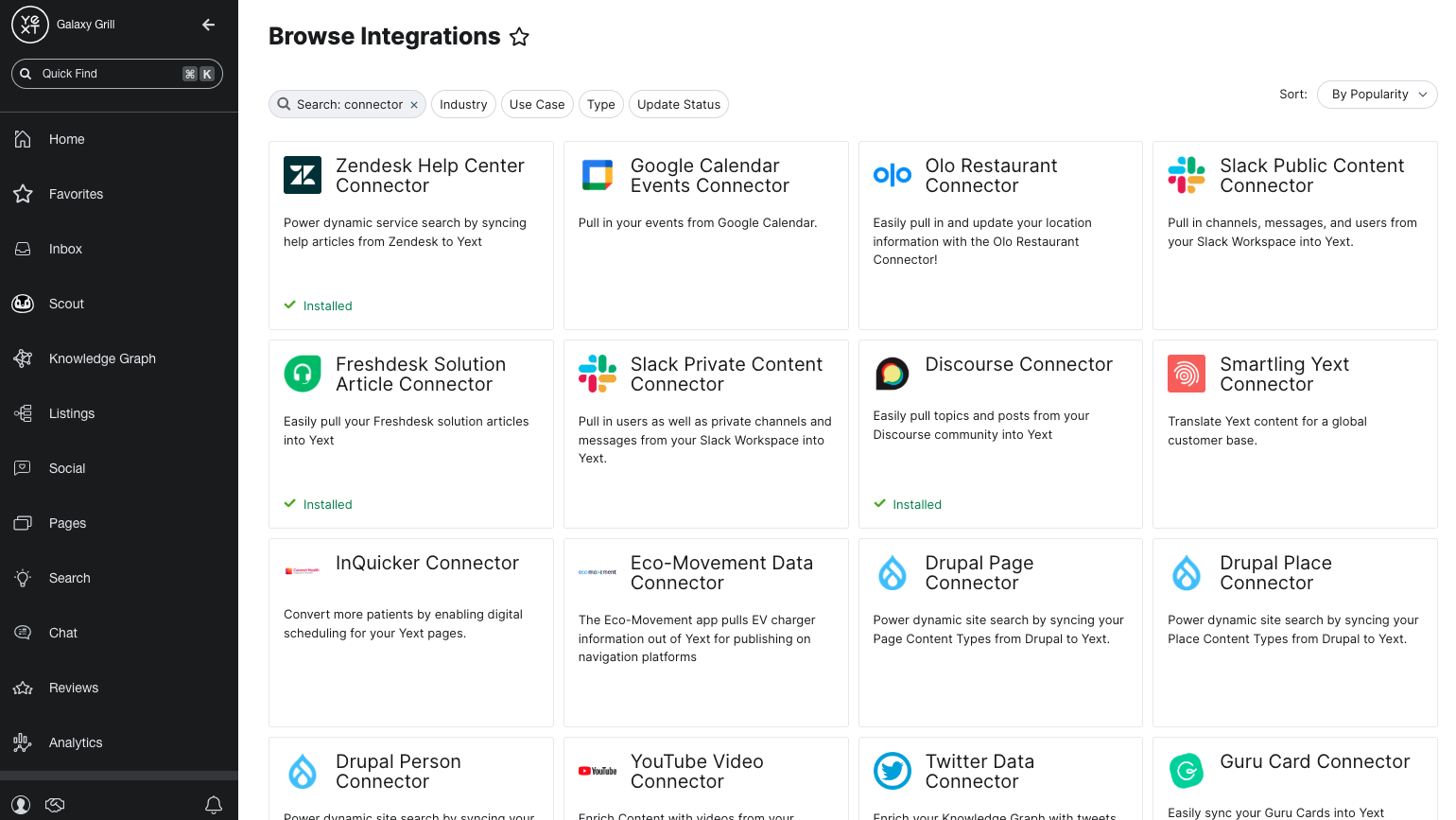Click the Slack Private Content logo
This screenshot has height=820, width=1456.
point(598,374)
